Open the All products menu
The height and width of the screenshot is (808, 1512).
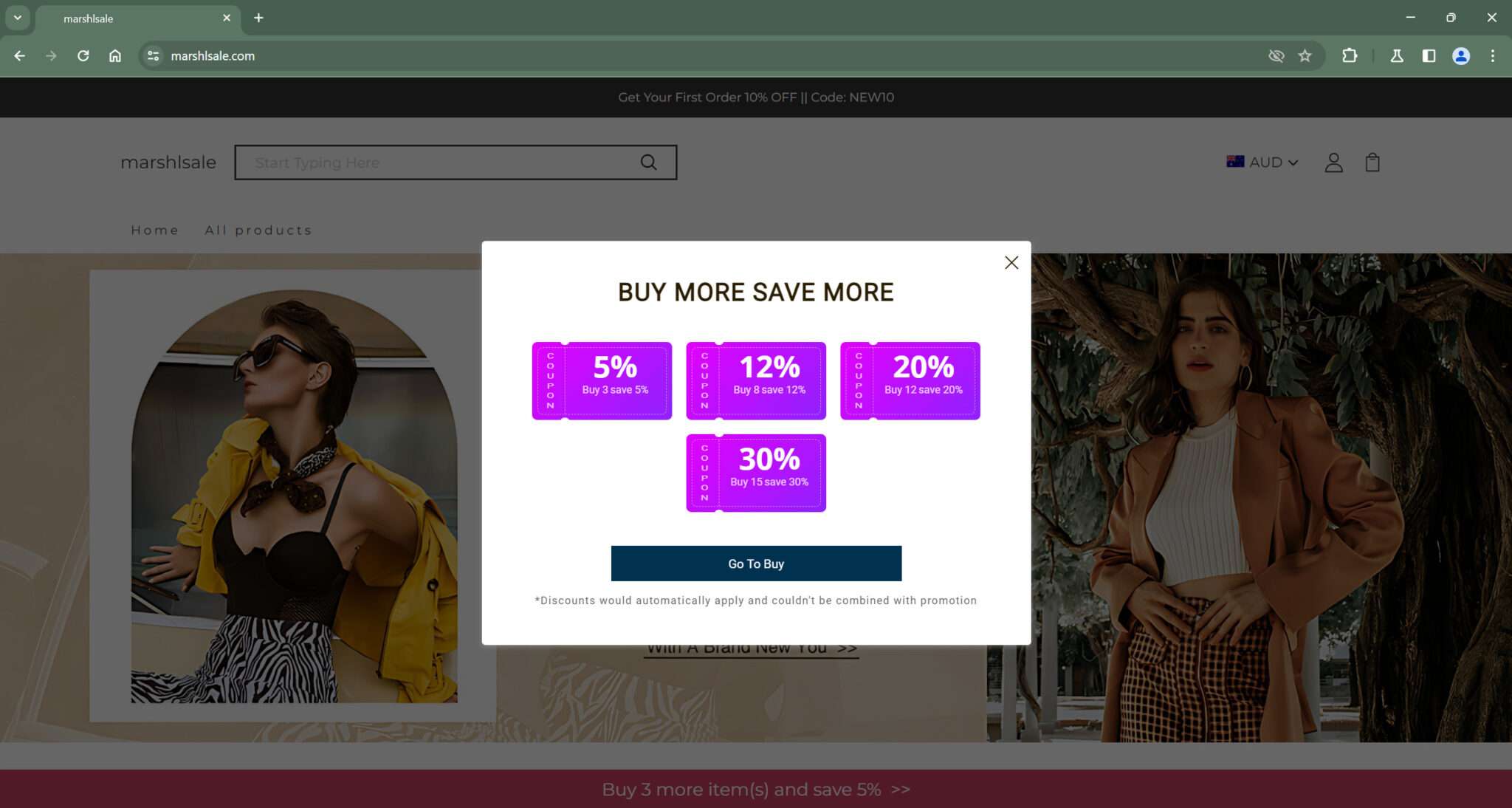[258, 230]
